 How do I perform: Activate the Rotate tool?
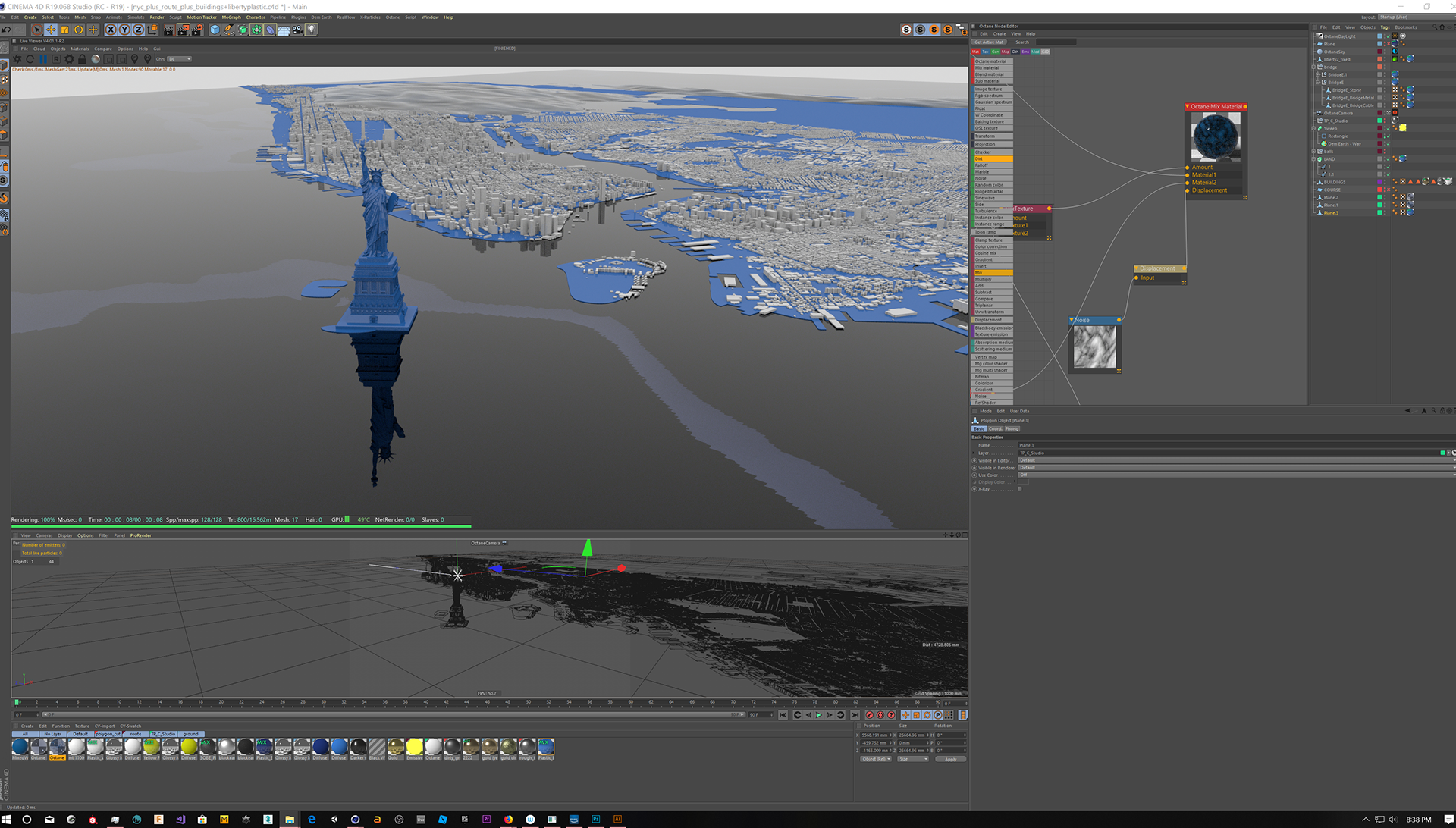pyautogui.click(x=79, y=30)
